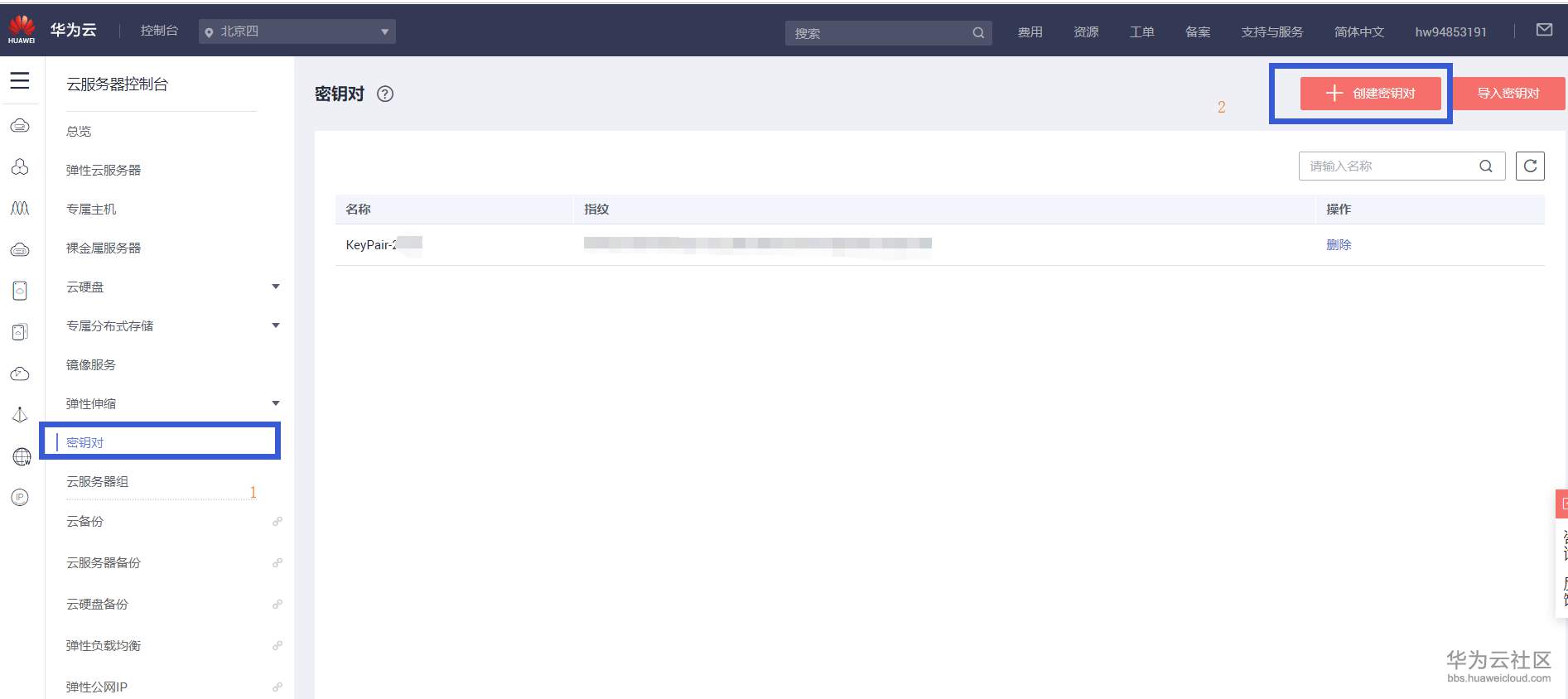Screen dimensions: 1568x699
Task: Open the 支持与服务 menu
Action: pos(1272,31)
